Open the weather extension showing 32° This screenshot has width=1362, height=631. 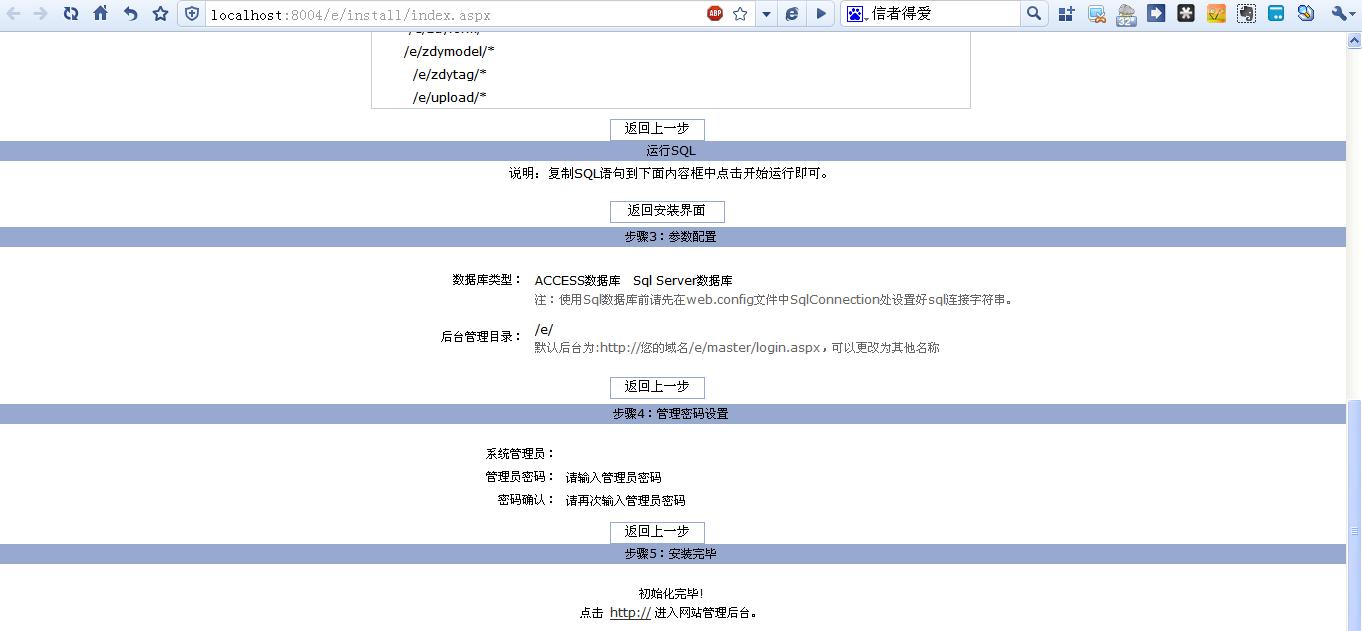click(x=1126, y=14)
